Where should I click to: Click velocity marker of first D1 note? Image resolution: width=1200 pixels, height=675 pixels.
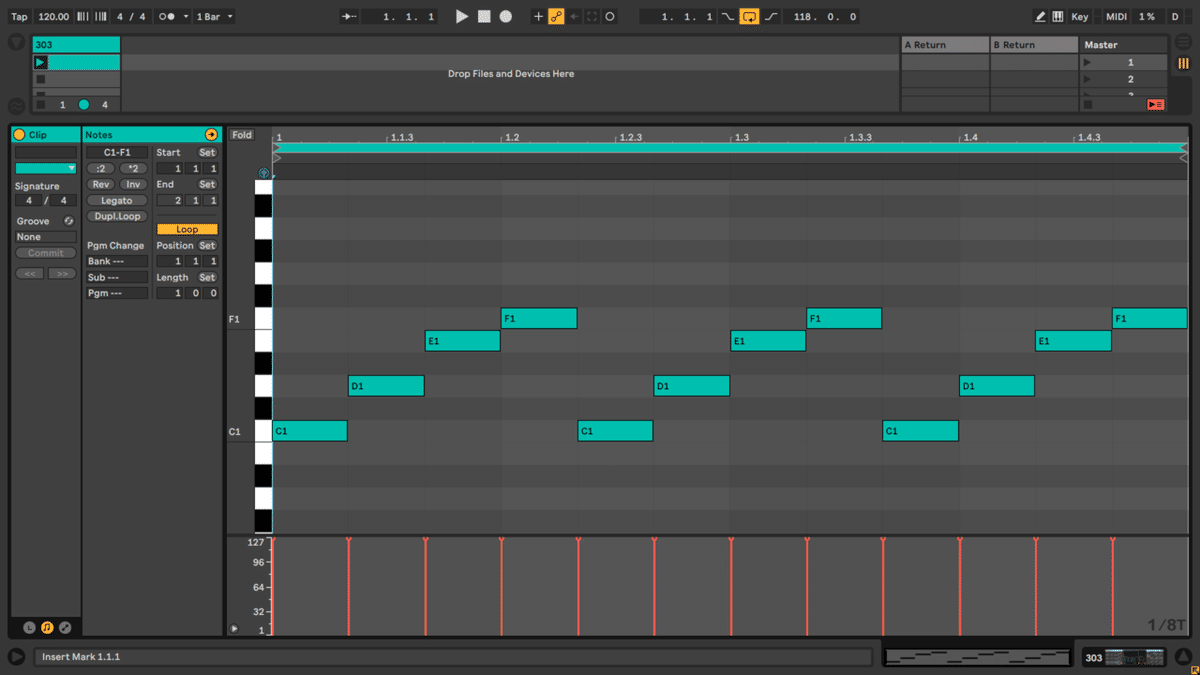pos(349,541)
